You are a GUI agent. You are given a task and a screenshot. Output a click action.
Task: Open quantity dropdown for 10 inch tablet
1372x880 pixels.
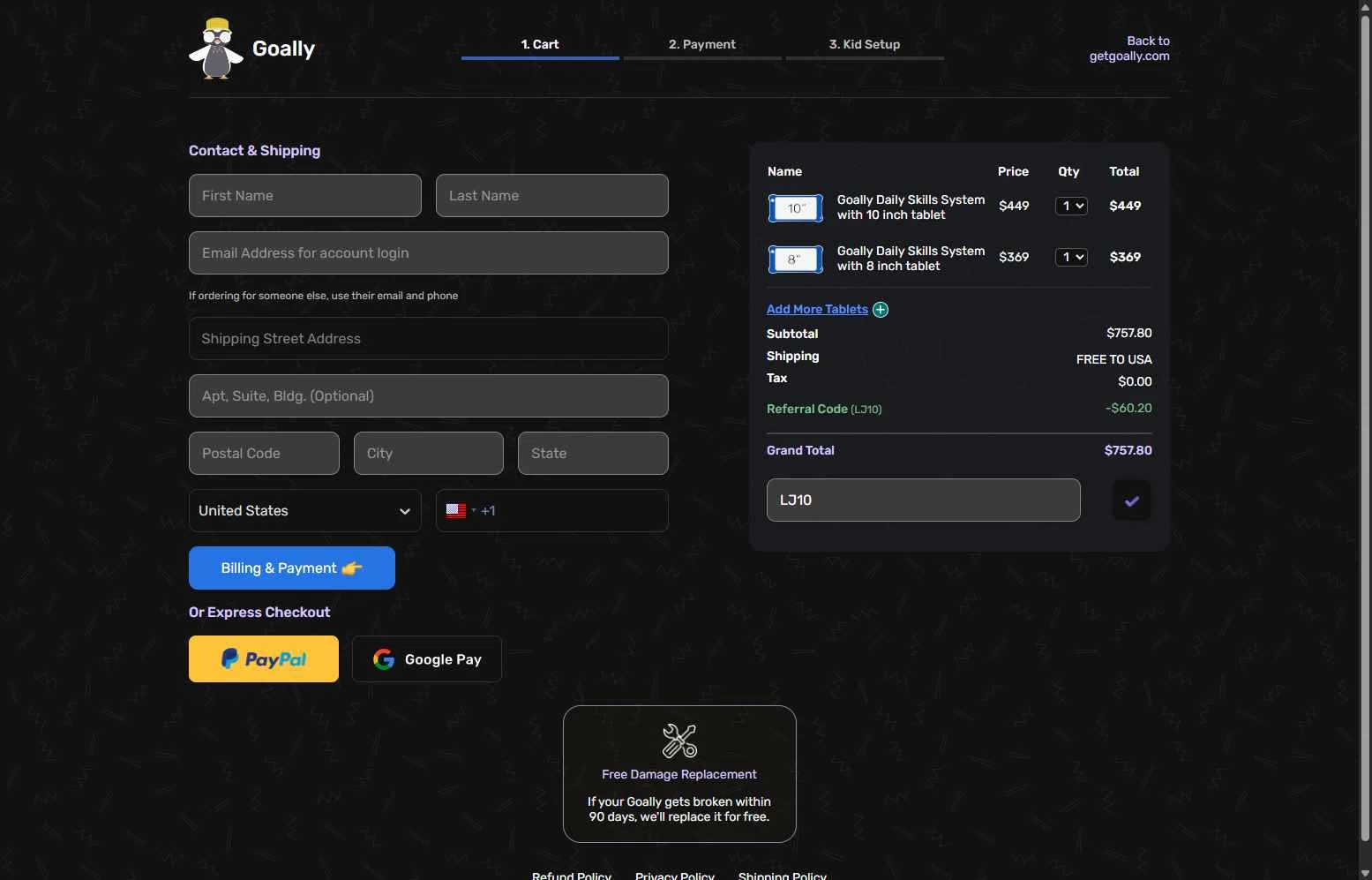tap(1071, 206)
